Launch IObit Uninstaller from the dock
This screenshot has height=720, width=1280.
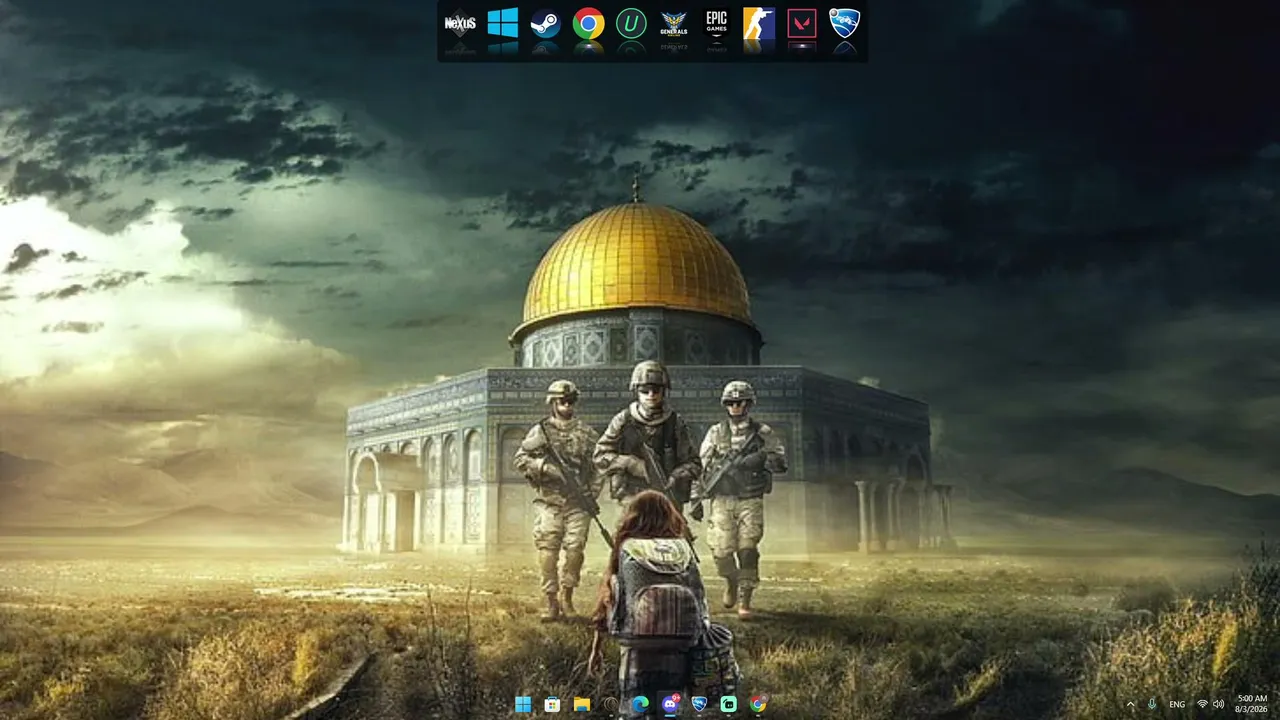631,23
